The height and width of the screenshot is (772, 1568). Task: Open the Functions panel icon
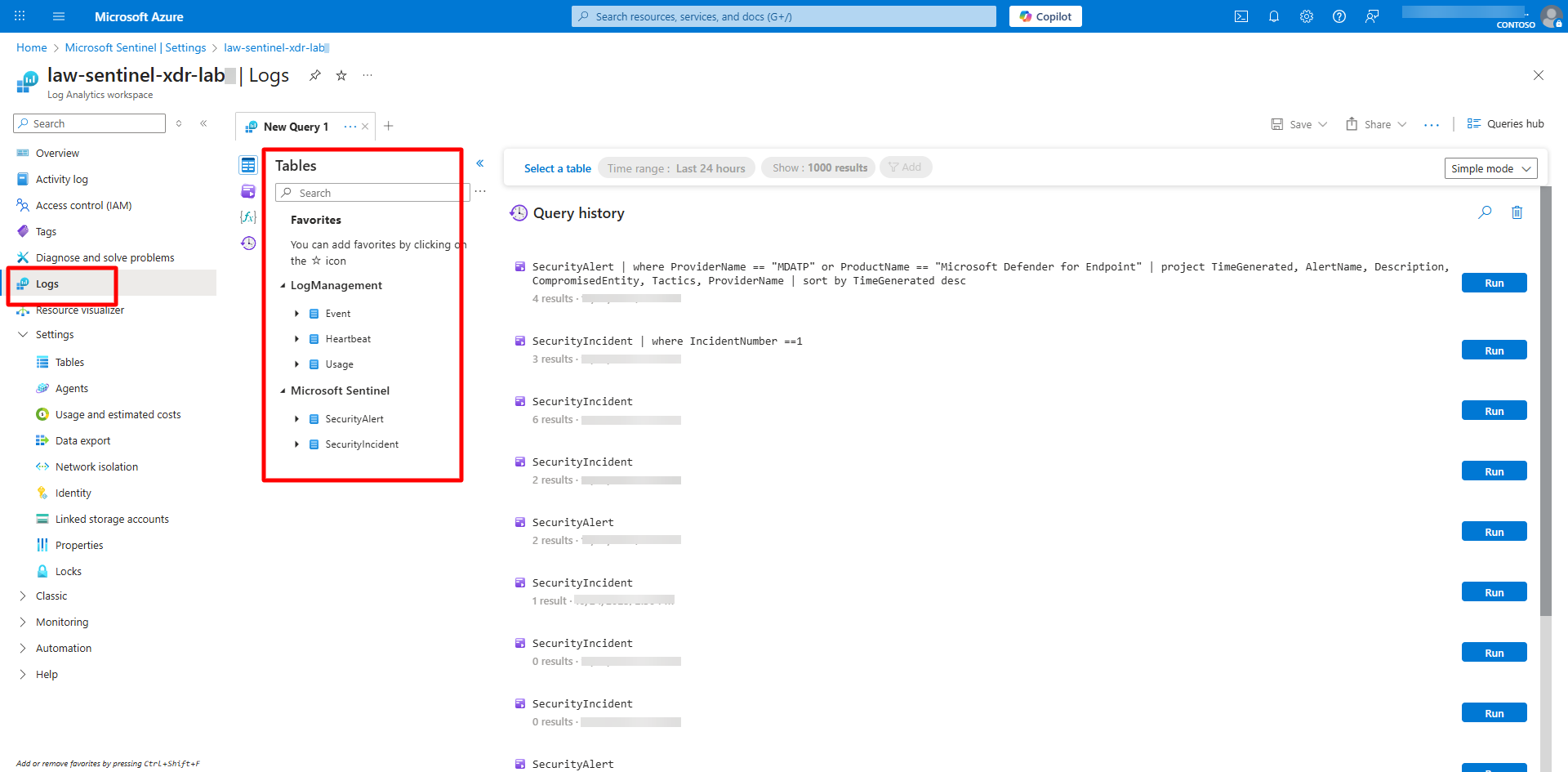(248, 217)
